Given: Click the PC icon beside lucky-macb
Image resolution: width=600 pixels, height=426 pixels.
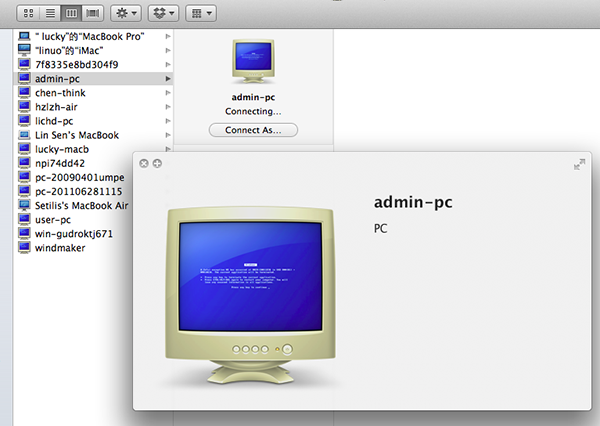Looking at the screenshot, I should tap(24, 149).
